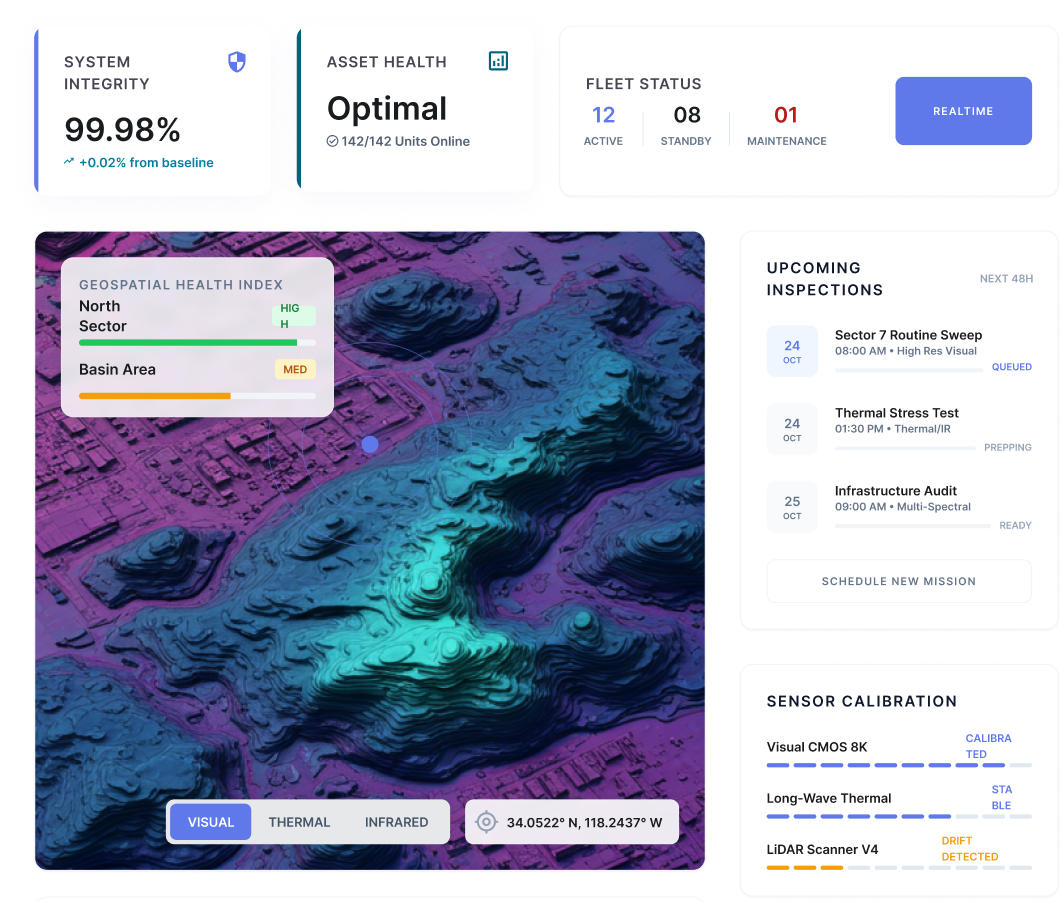Select the Infrastructure Audit inspection
The height and width of the screenshot is (902, 1061).
pos(895,491)
